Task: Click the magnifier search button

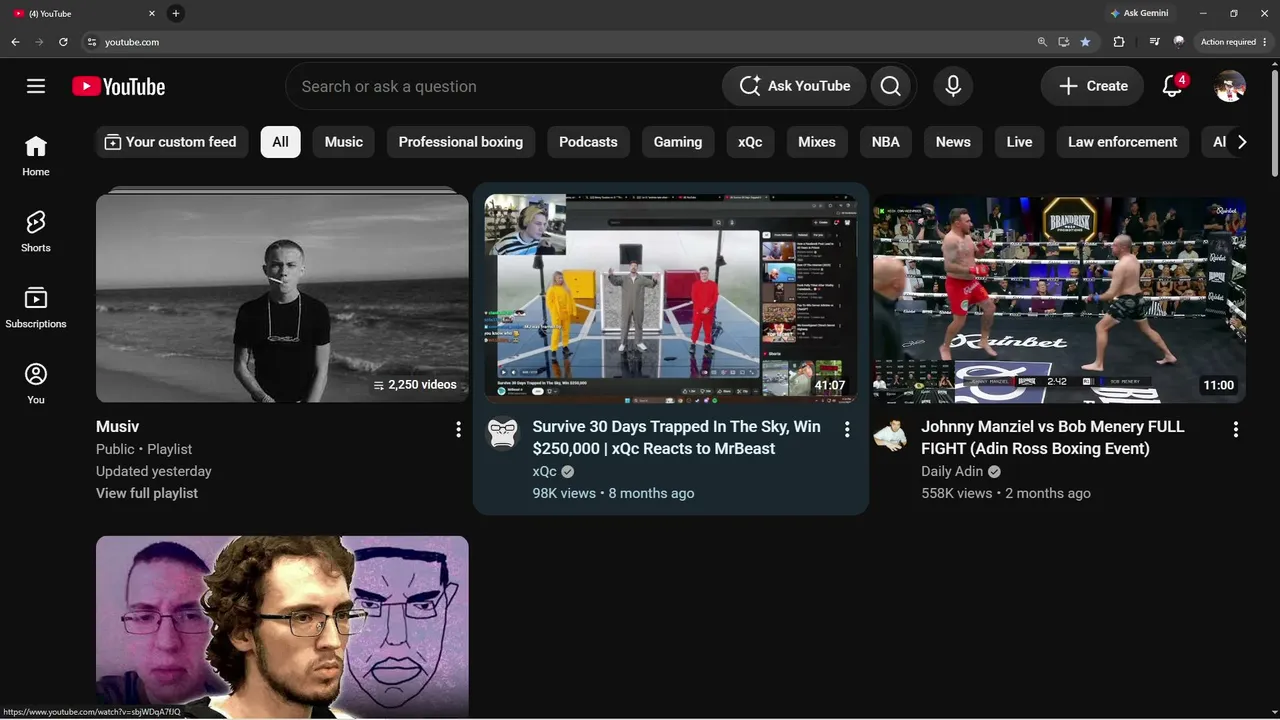Action: click(x=891, y=86)
